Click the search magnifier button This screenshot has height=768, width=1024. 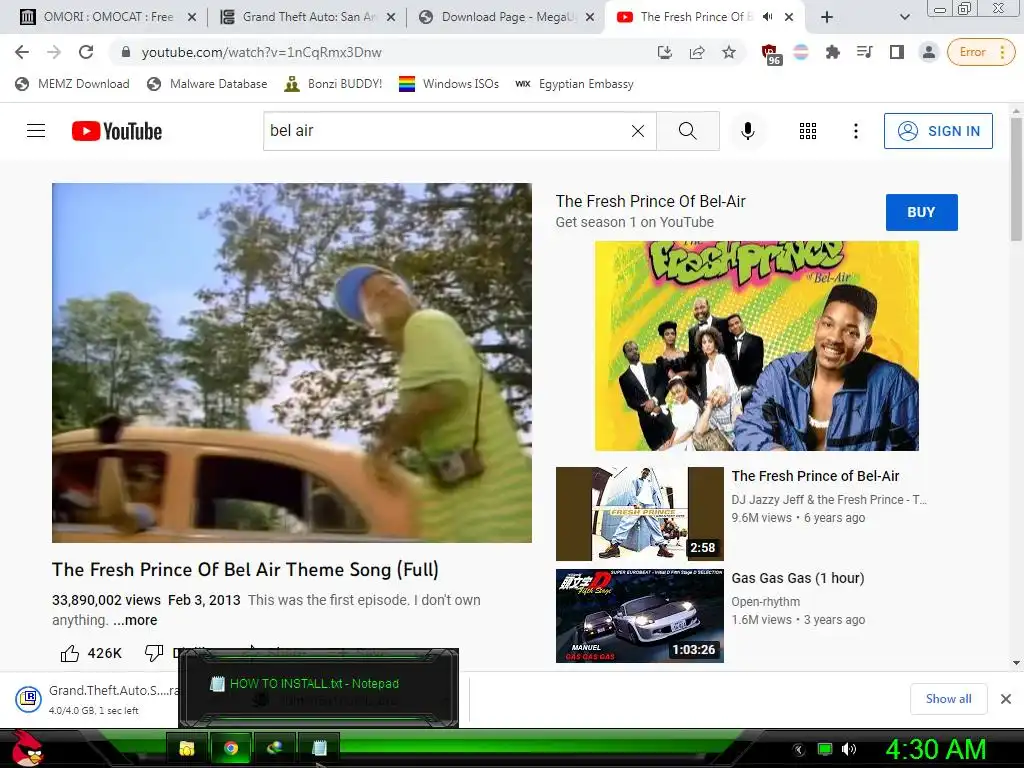688,131
